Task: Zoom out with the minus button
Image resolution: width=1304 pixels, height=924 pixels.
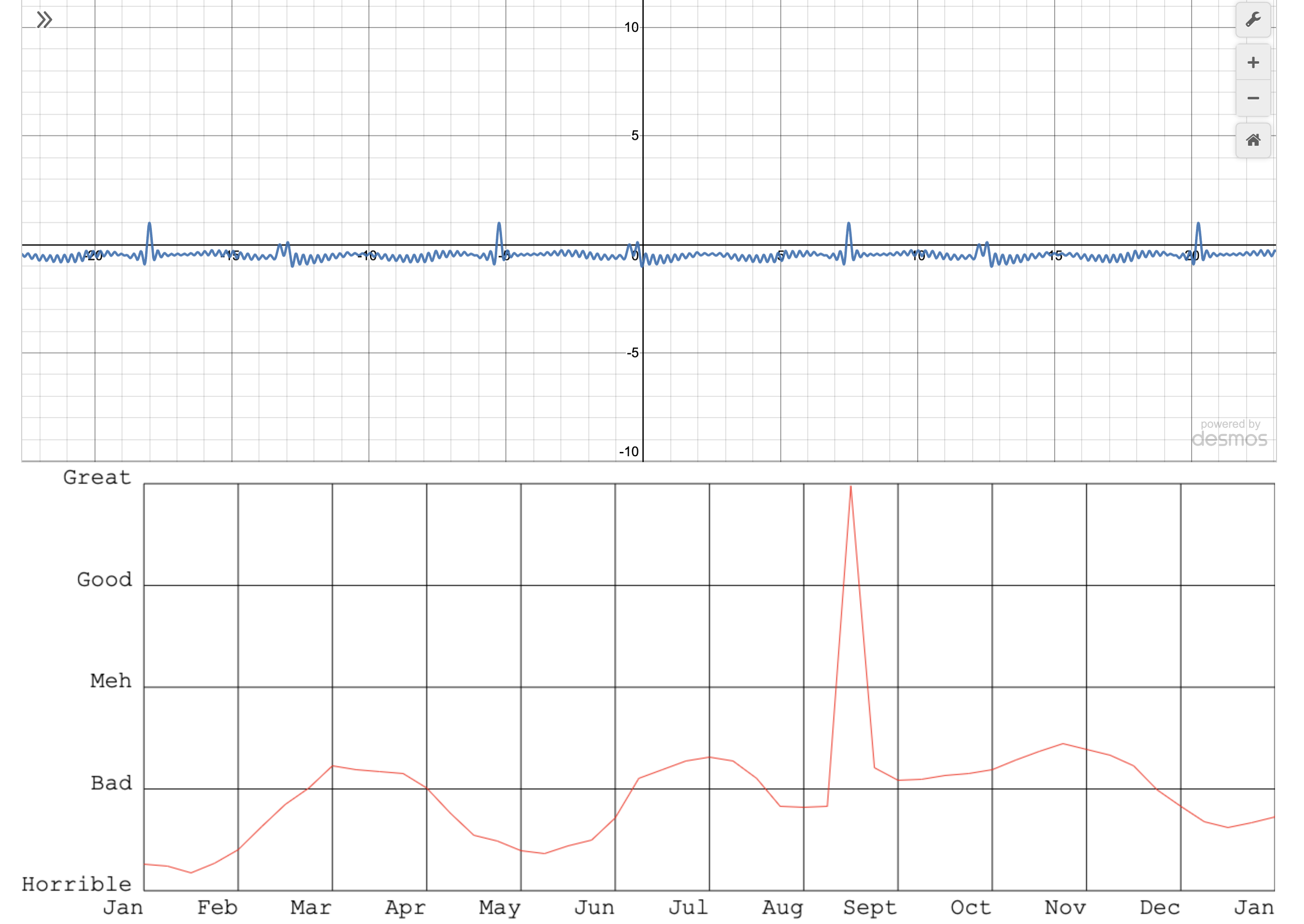Action: (1253, 98)
